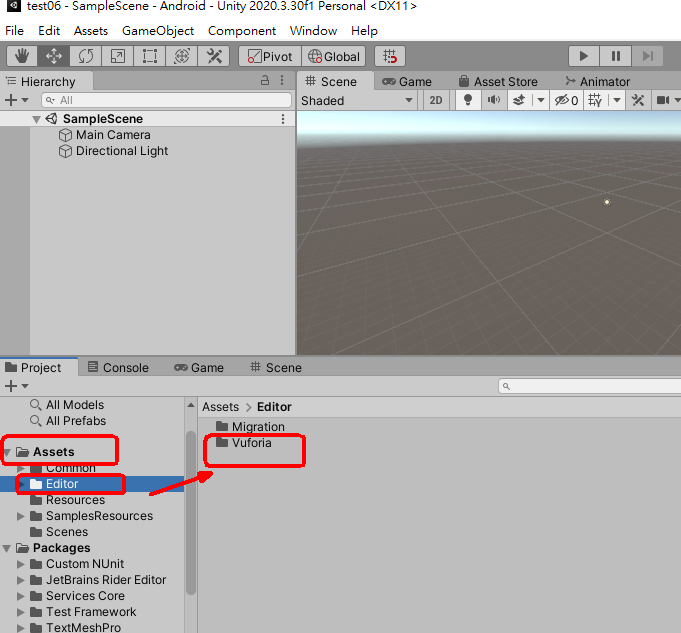
Task: Open Project create asset dropdown
Action: point(17,386)
